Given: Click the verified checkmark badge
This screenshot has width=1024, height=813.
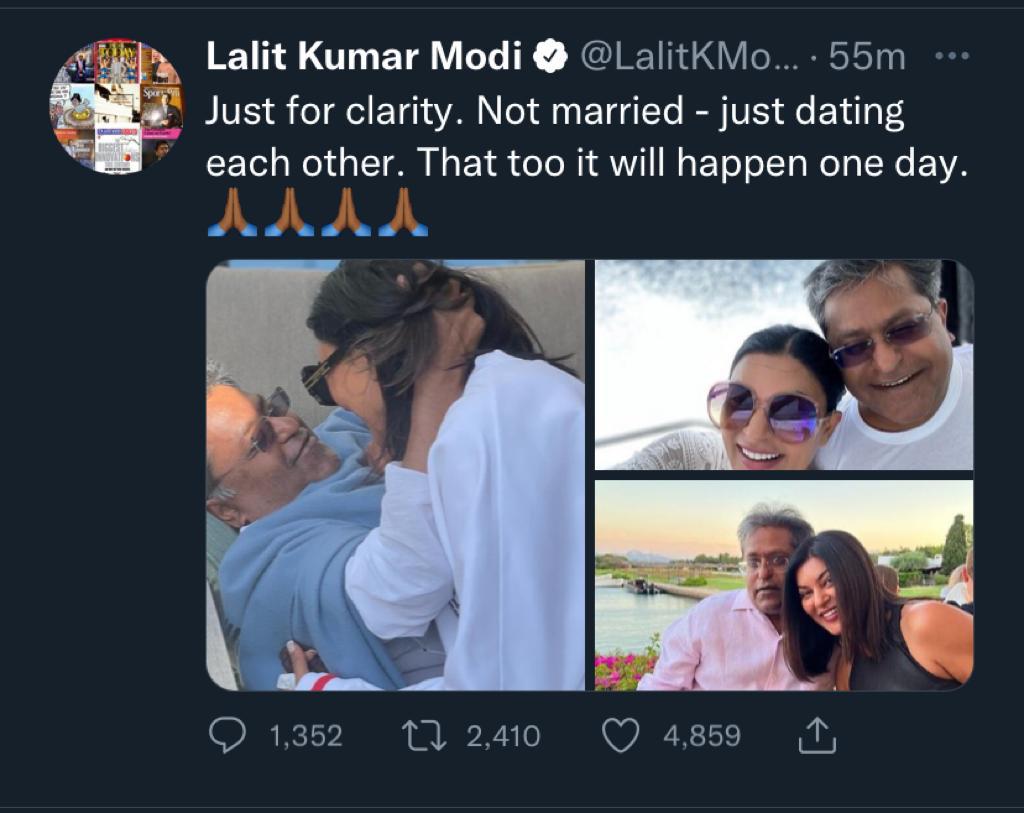Looking at the screenshot, I should coord(549,58).
